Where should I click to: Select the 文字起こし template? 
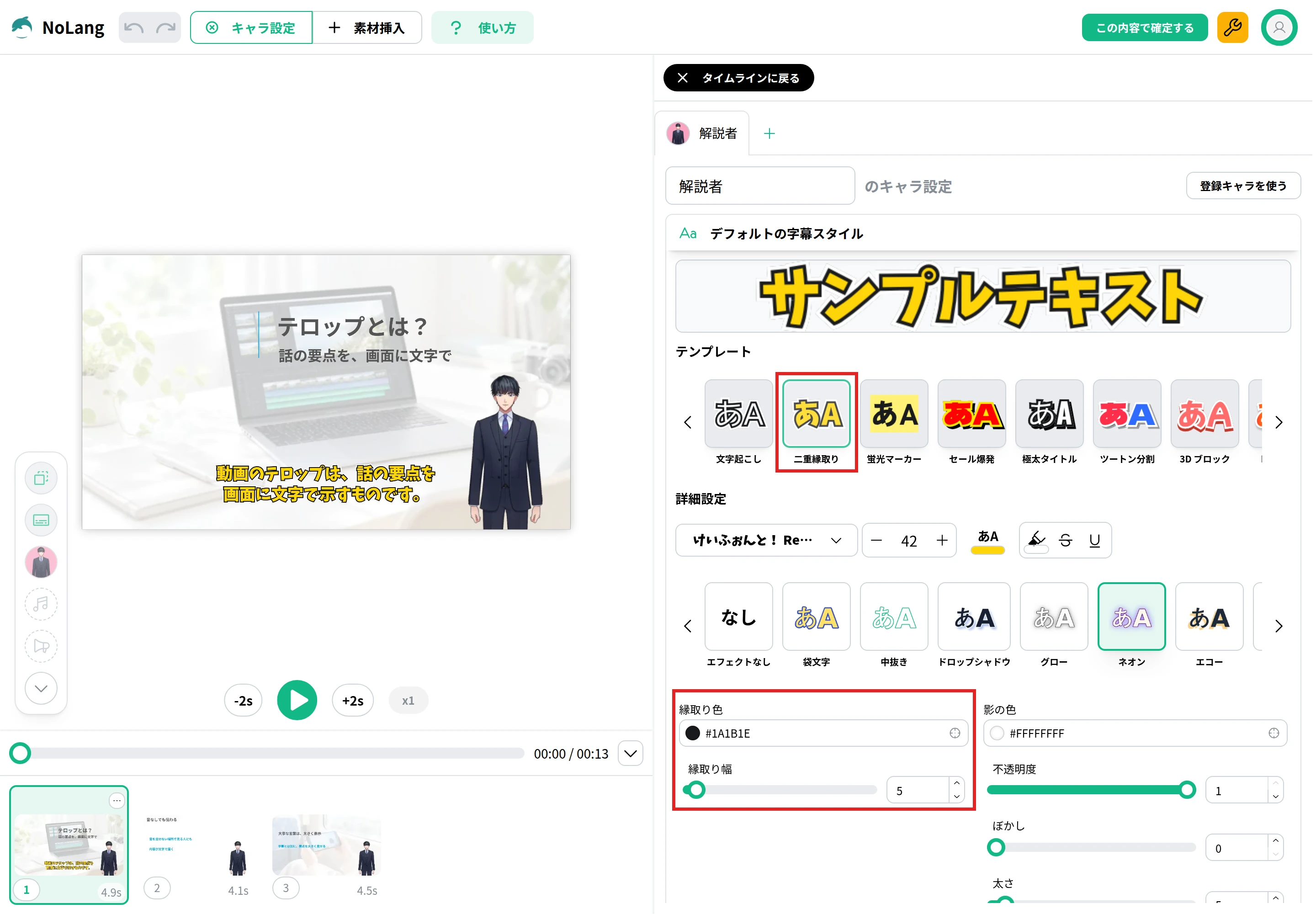point(738,414)
